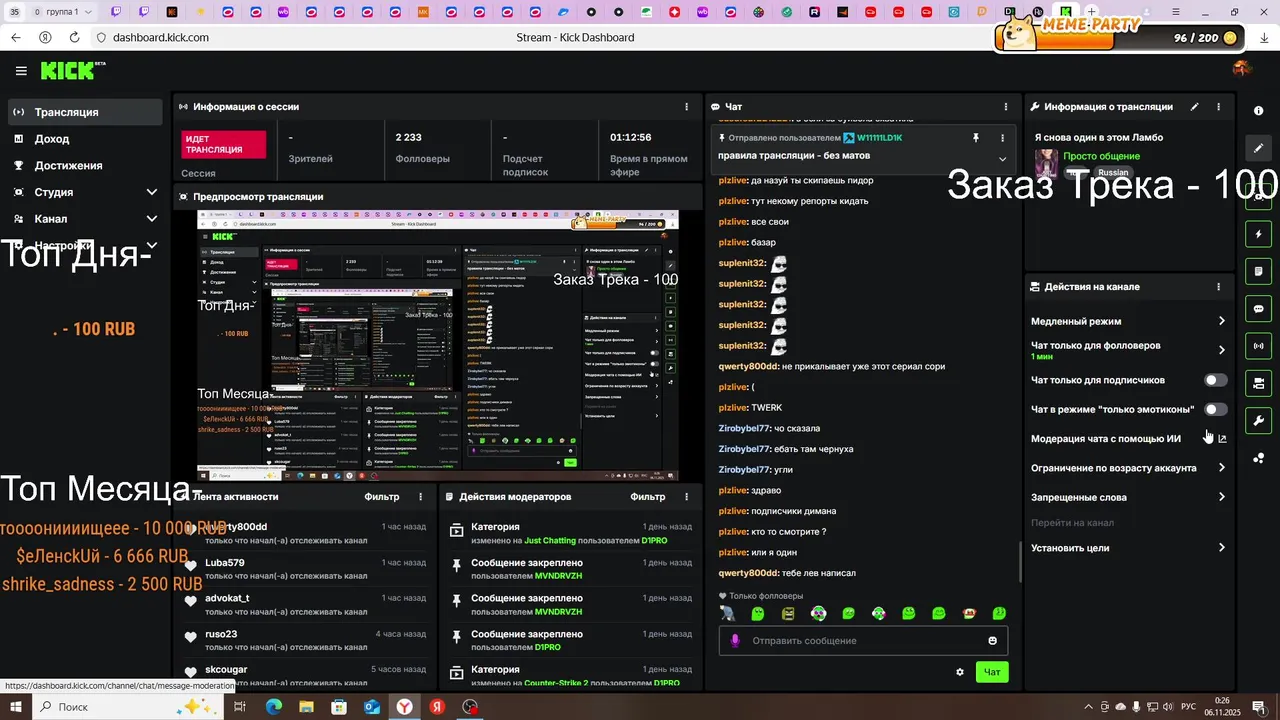
Task: Click the pencil shortcut in right sidebar
Action: [x=1259, y=148]
